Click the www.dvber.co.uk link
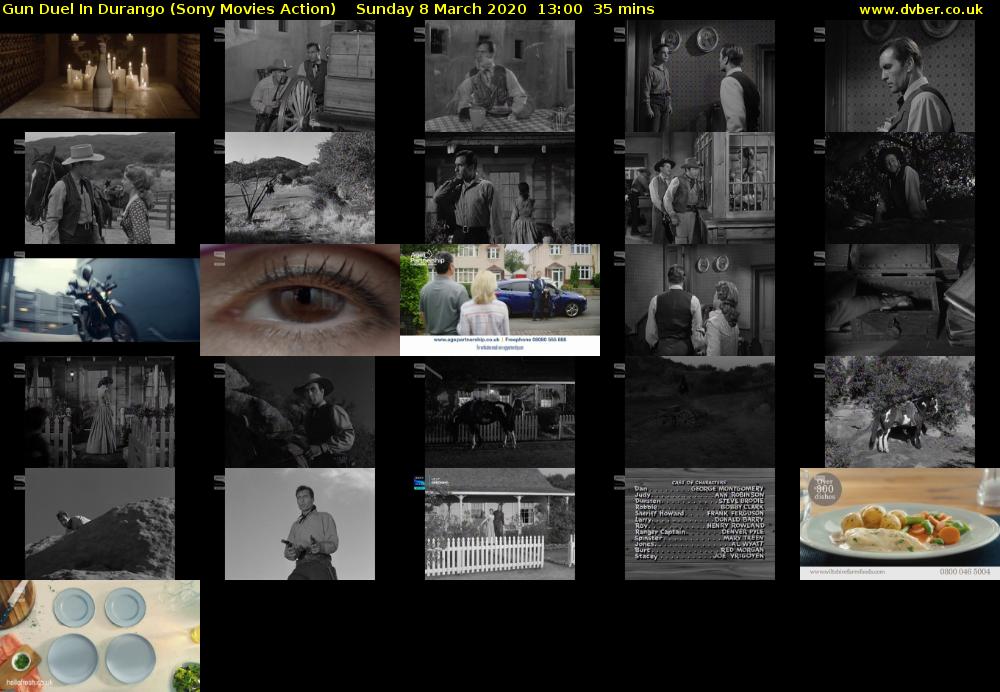Screen dimensions: 1000x692 click(x=921, y=9)
